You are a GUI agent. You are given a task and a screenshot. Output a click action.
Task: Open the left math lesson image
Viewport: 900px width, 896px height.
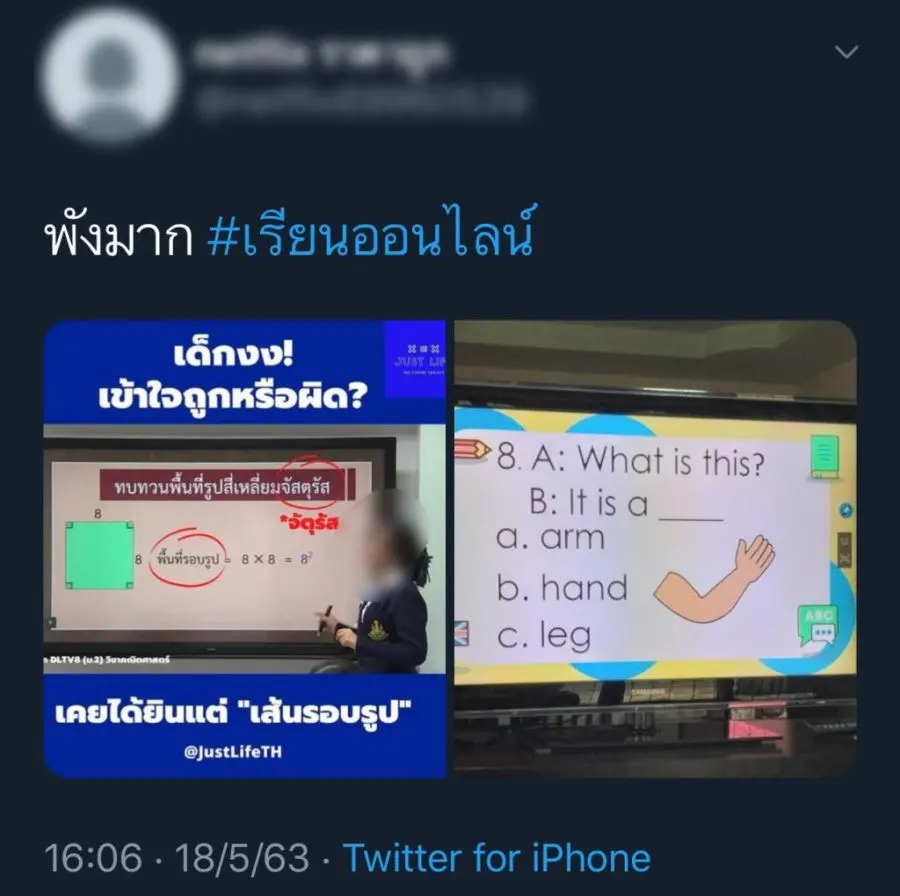click(x=245, y=549)
